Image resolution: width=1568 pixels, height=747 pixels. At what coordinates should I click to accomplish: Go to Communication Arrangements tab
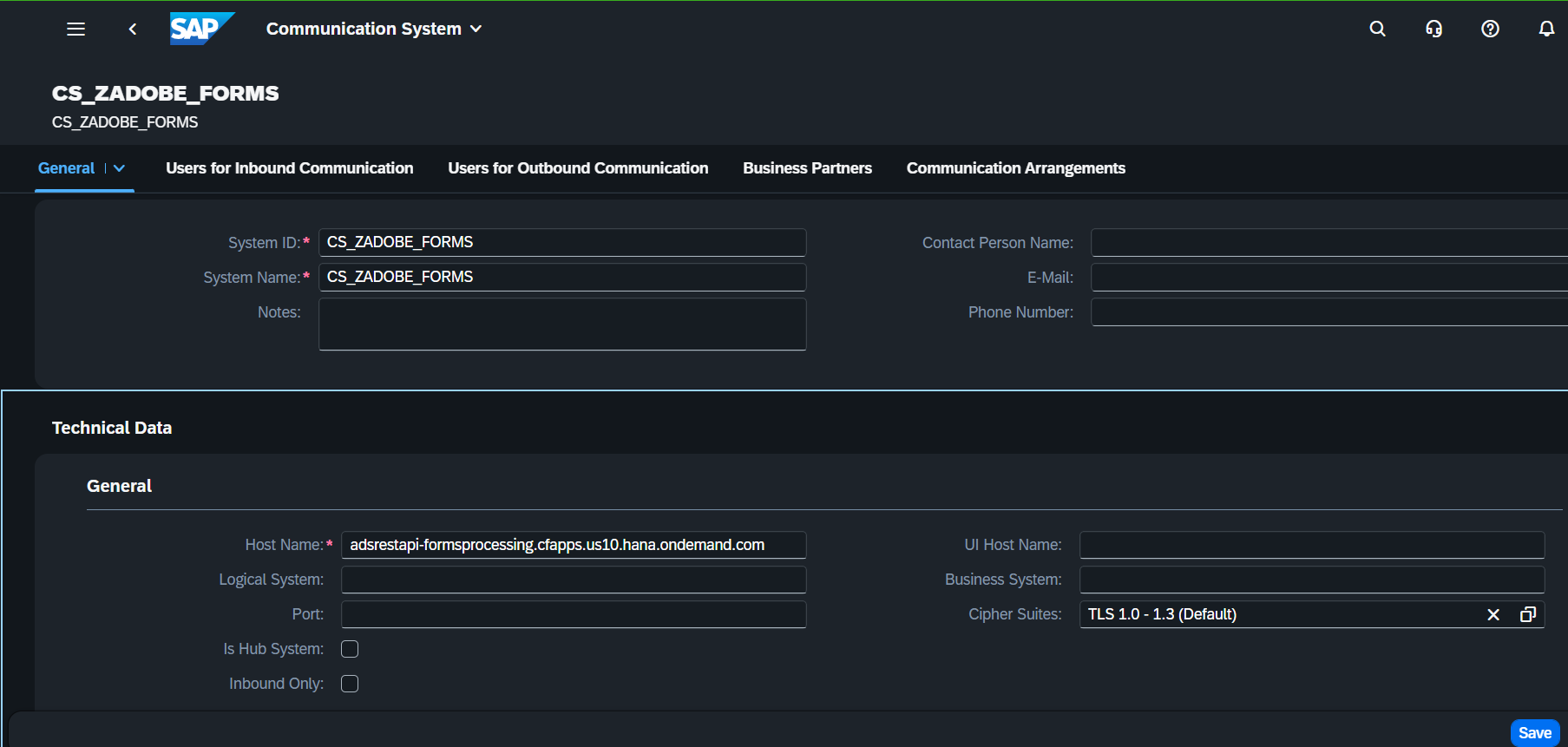click(1015, 168)
